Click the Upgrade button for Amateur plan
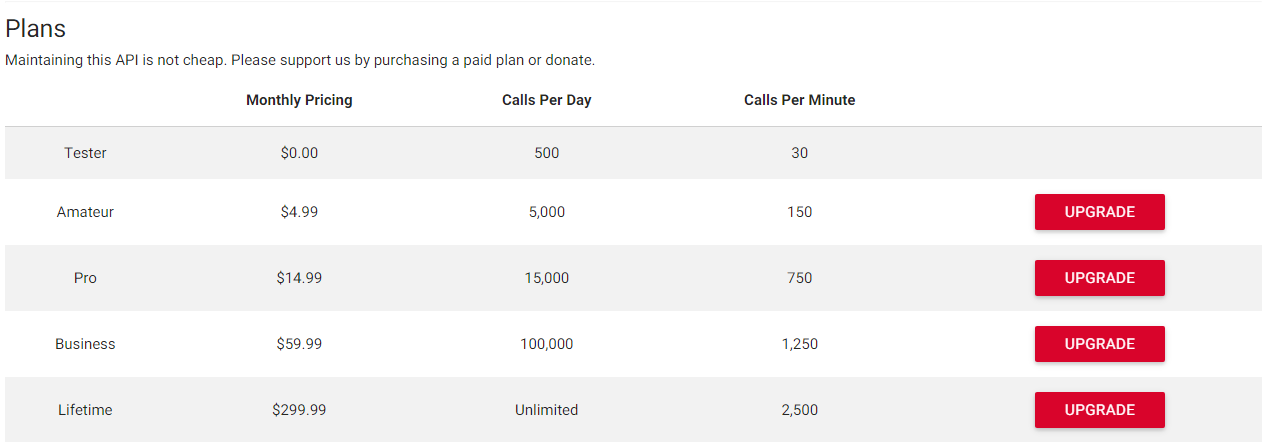The width and height of the screenshot is (1268, 442). [x=1099, y=212]
